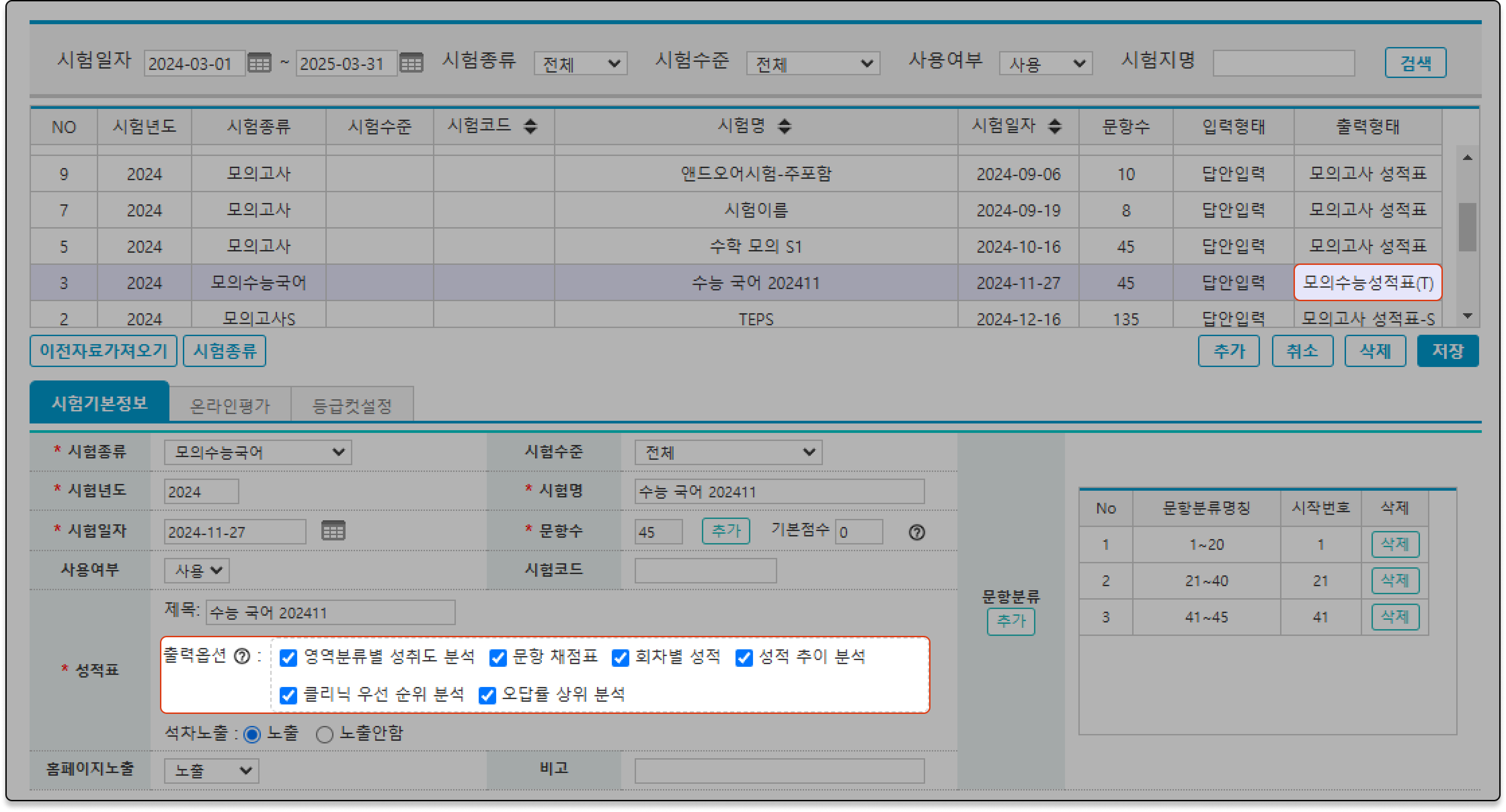Click 이전자료가져오기 button
Viewport: 1506px width, 812px height.
tap(103, 351)
